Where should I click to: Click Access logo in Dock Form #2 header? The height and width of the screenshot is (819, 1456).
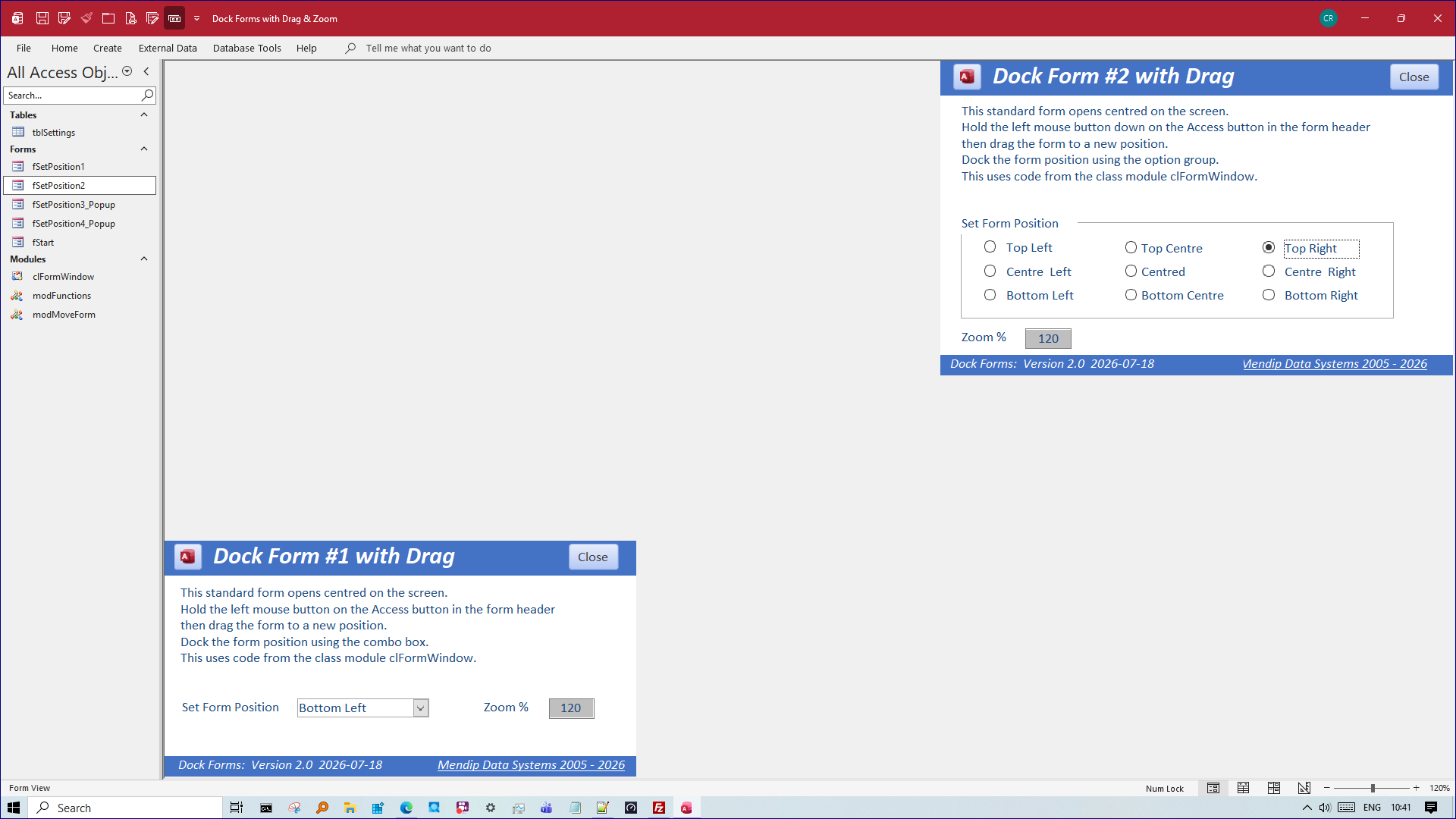pyautogui.click(x=967, y=77)
